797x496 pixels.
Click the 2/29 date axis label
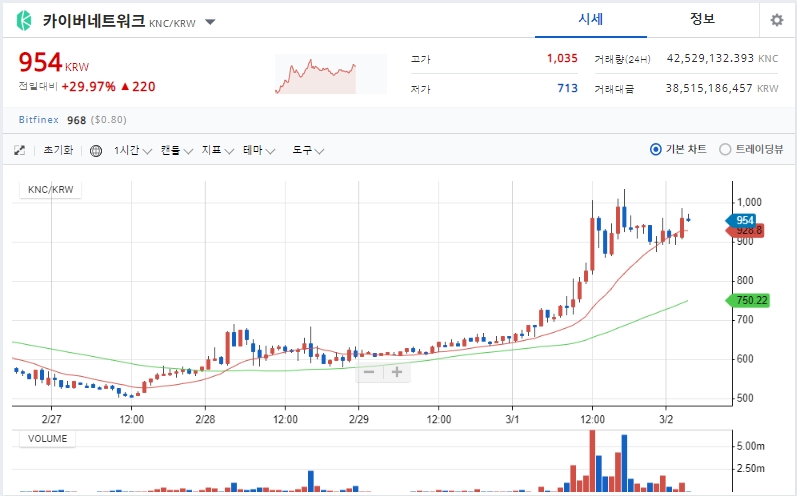(x=359, y=419)
